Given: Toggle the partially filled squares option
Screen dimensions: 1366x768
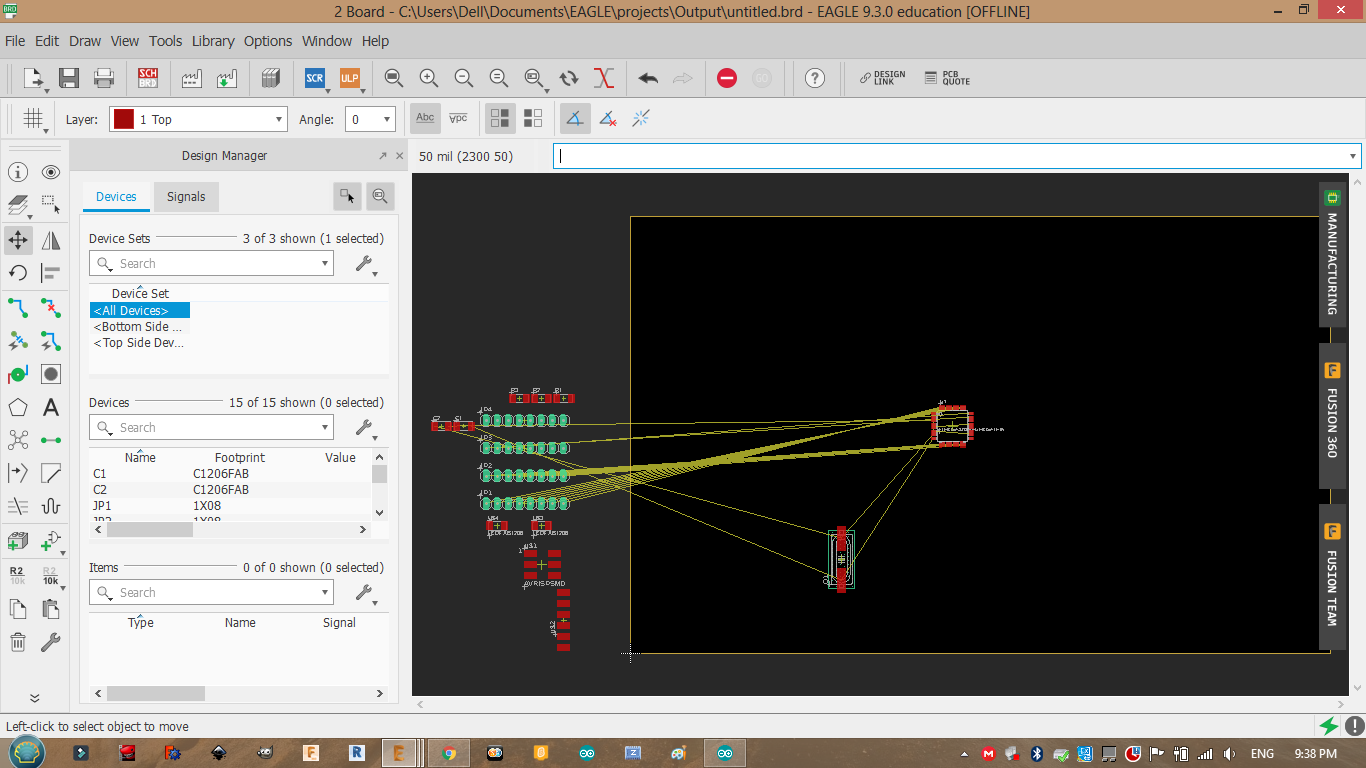Looking at the screenshot, I should coord(533,119).
